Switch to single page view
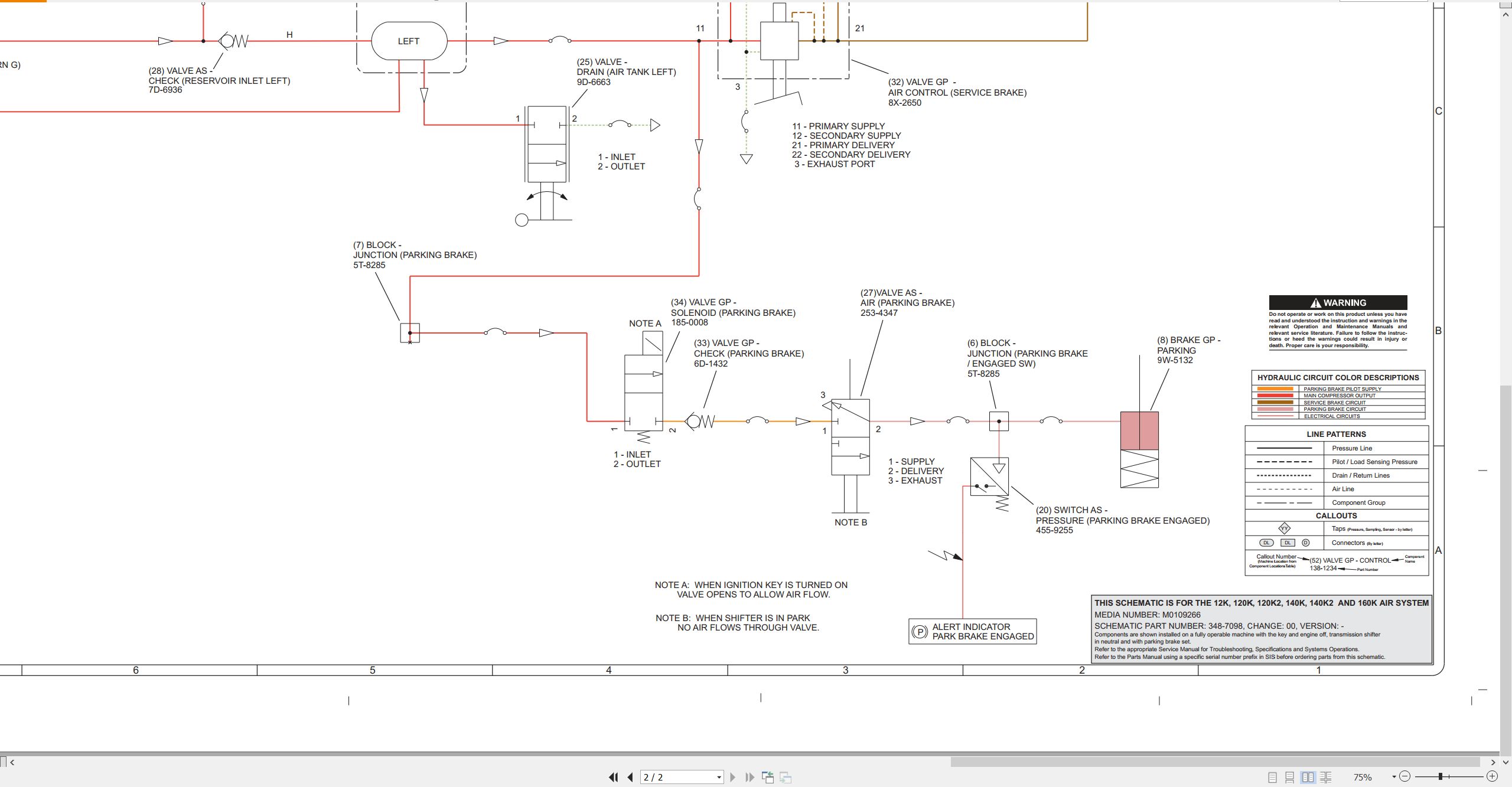The width and height of the screenshot is (1512, 787). [1272, 778]
